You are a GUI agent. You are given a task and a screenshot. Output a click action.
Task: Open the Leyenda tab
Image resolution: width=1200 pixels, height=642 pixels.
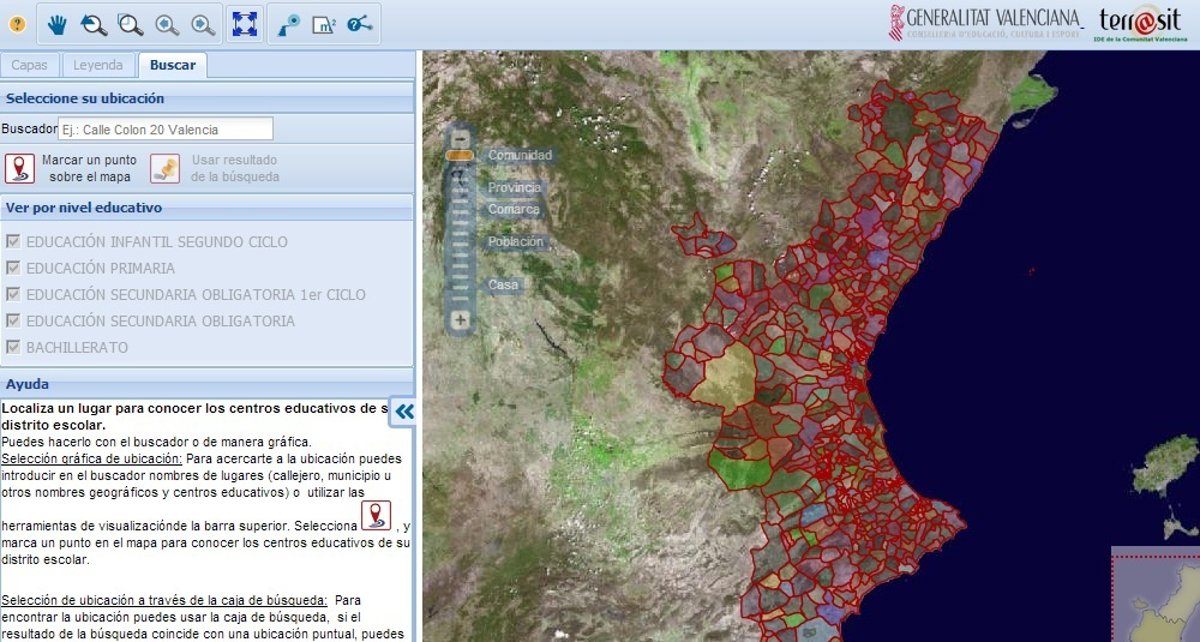98,65
